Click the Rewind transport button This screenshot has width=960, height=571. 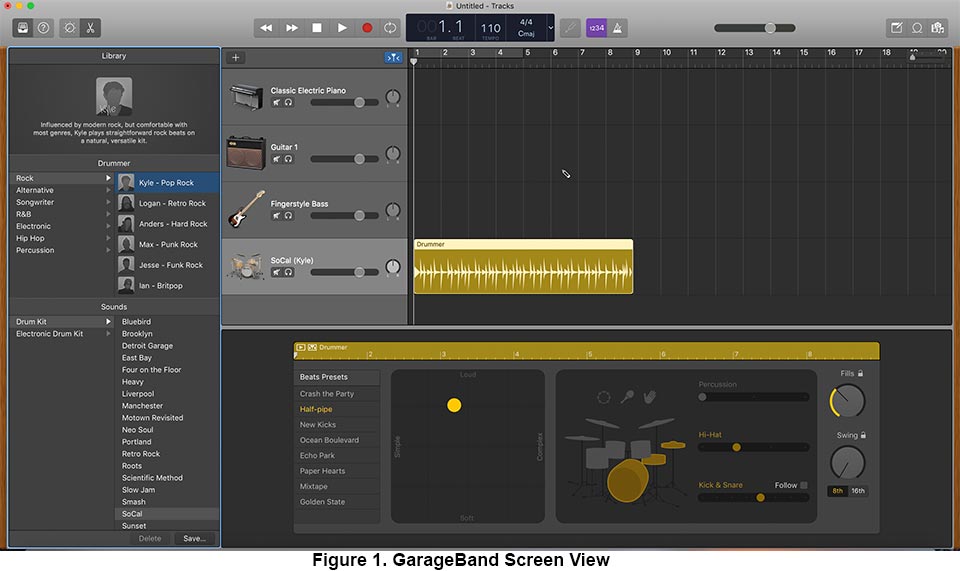pos(266,28)
